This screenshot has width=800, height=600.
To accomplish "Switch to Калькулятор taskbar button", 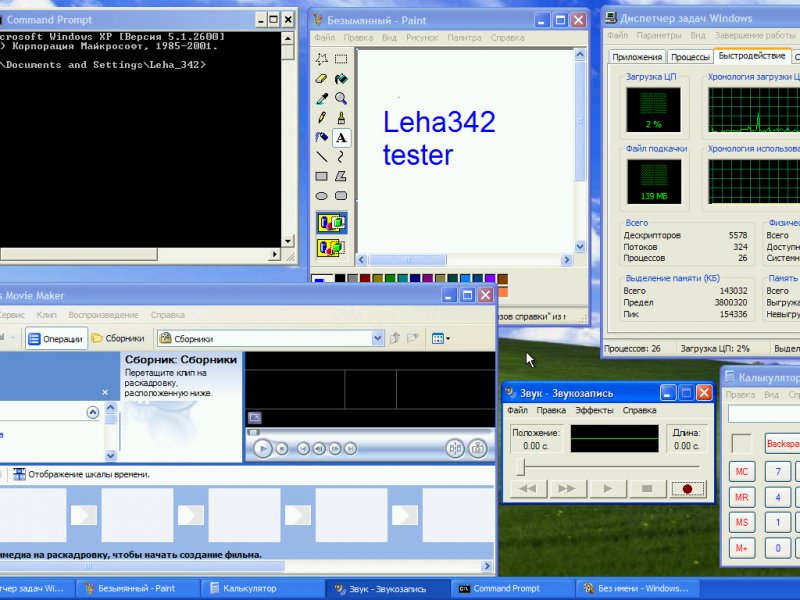I will [x=262, y=588].
